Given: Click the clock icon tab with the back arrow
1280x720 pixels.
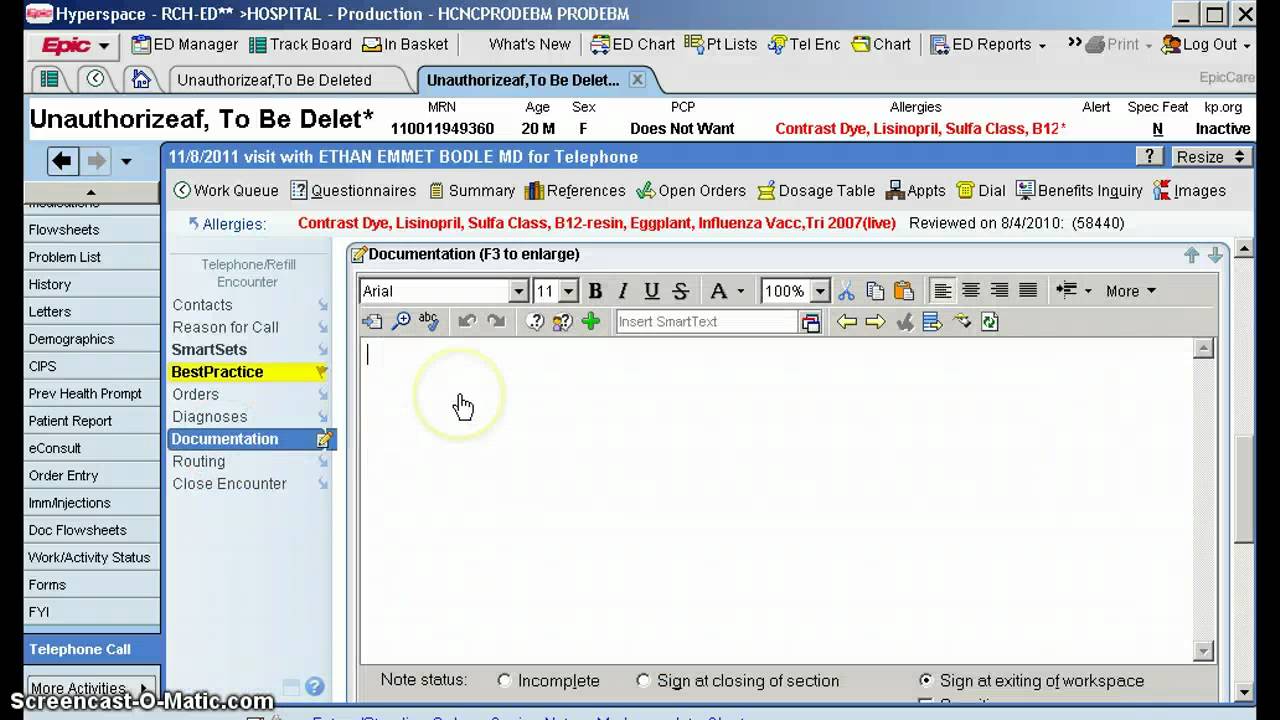Looking at the screenshot, I should point(95,79).
